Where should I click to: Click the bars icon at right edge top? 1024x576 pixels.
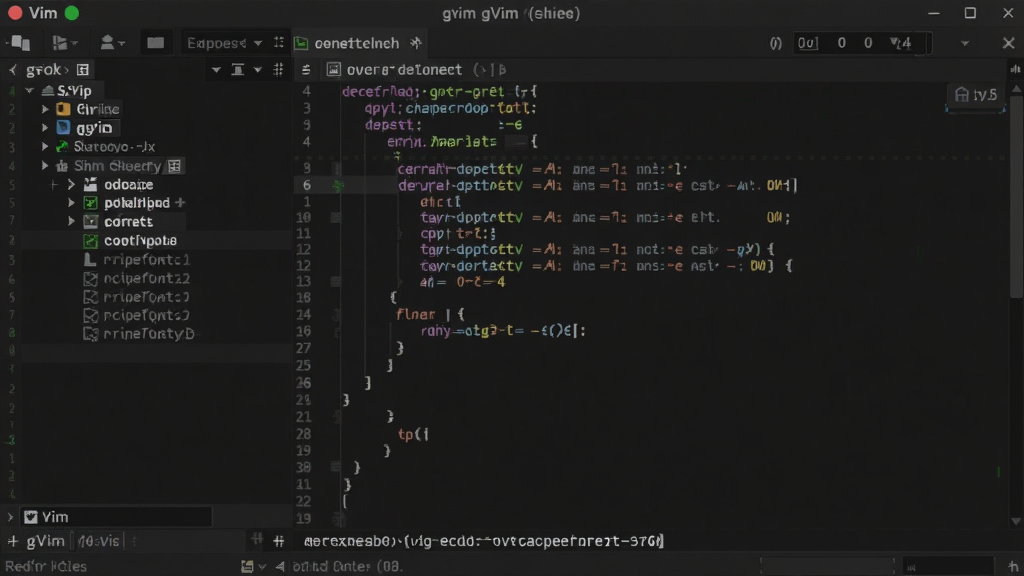pyautogui.click(x=1015, y=69)
